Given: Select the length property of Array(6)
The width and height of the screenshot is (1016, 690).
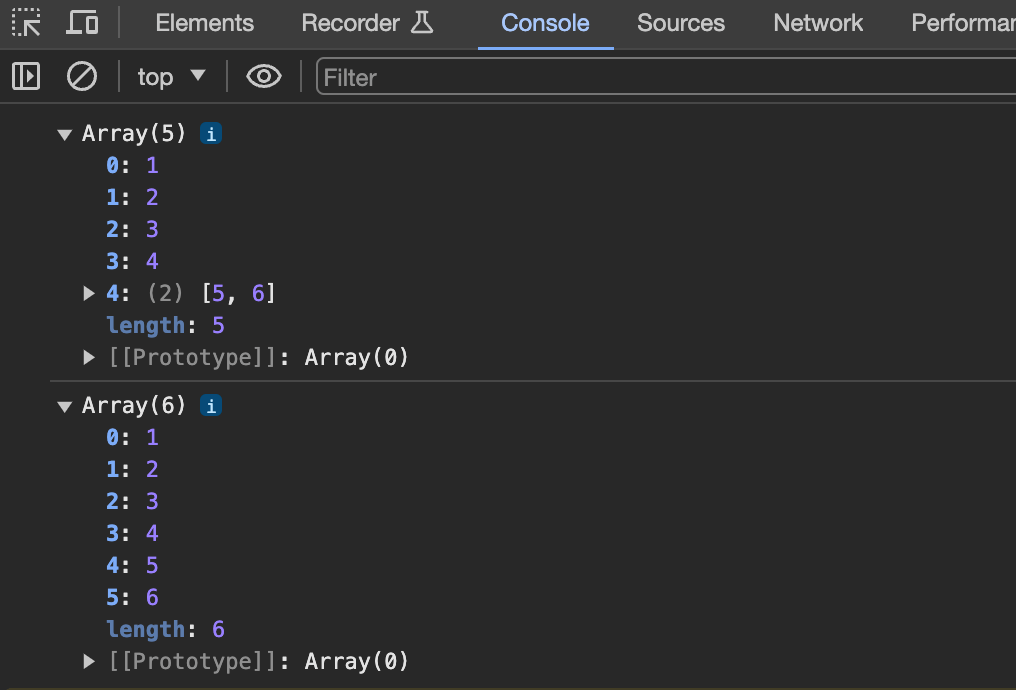Looking at the screenshot, I should (x=146, y=629).
